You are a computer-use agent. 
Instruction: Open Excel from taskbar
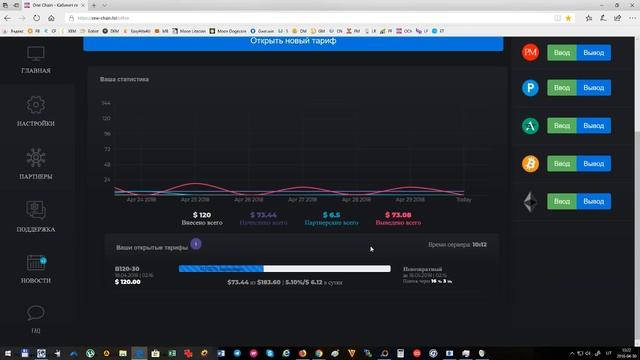172,353
